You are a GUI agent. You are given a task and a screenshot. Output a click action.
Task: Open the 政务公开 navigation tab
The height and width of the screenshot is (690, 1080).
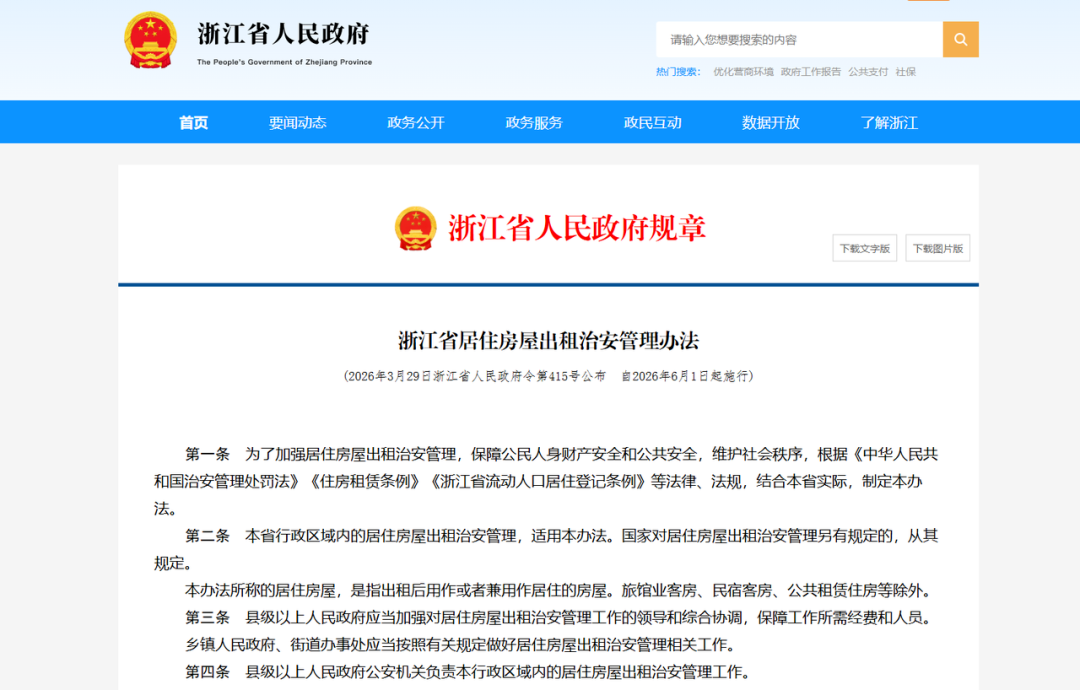point(416,123)
